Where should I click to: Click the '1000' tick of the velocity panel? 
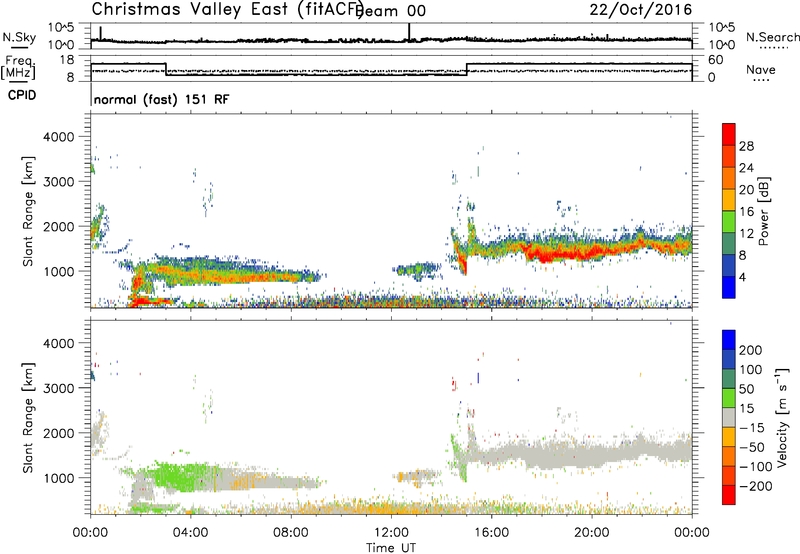(x=59, y=478)
